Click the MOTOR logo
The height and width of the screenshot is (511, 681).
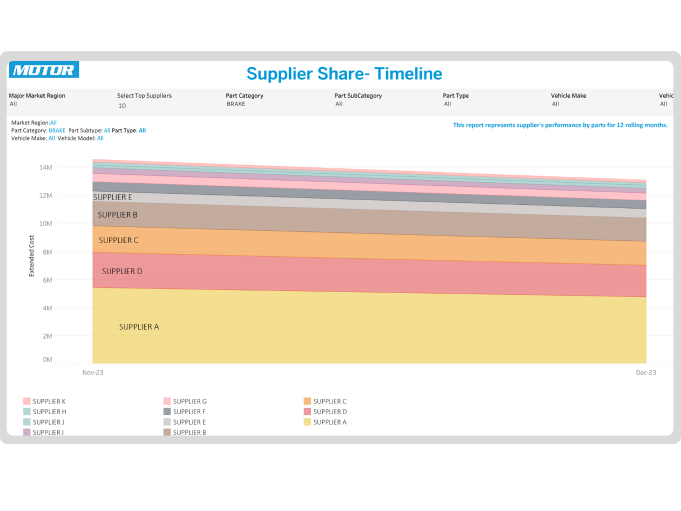pyautogui.click(x=44, y=70)
